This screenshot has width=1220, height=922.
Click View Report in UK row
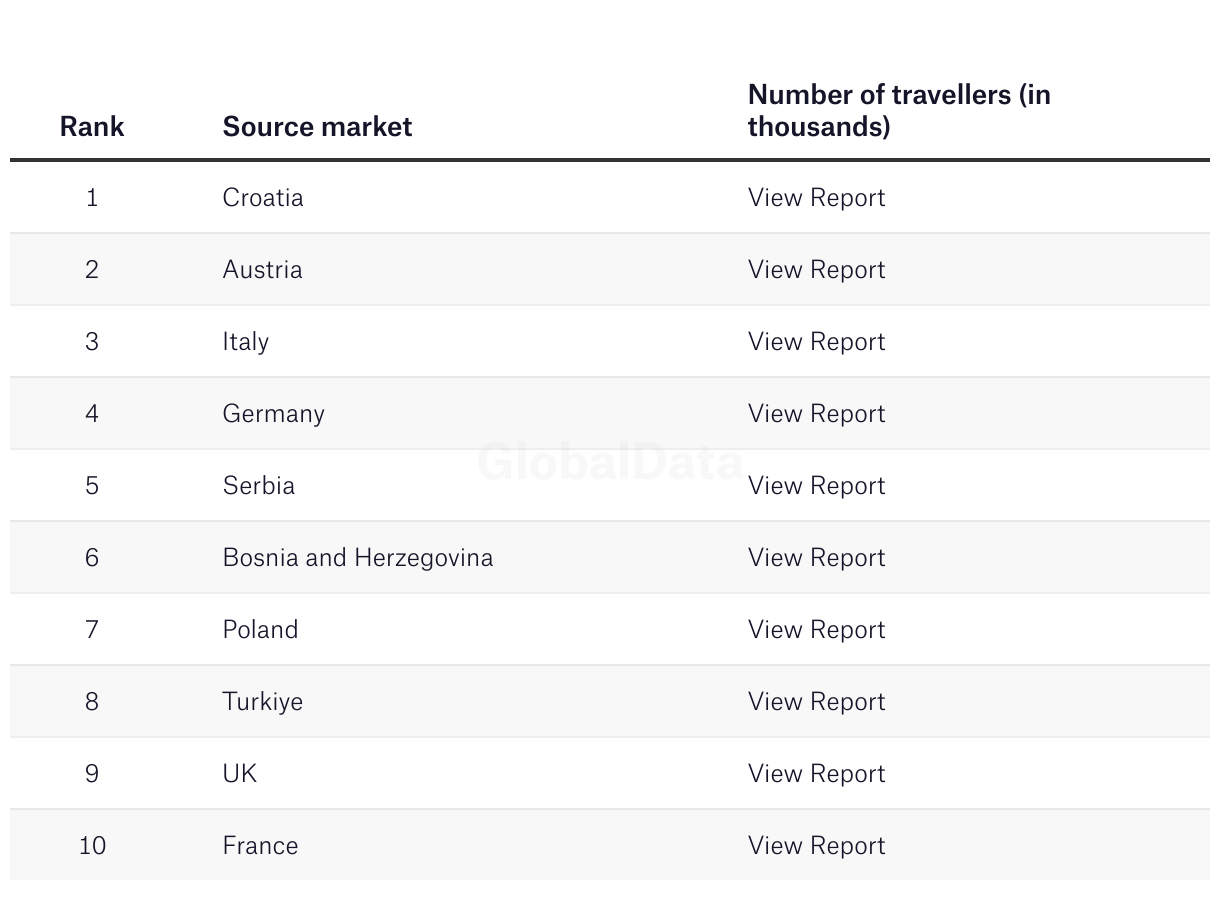816,774
